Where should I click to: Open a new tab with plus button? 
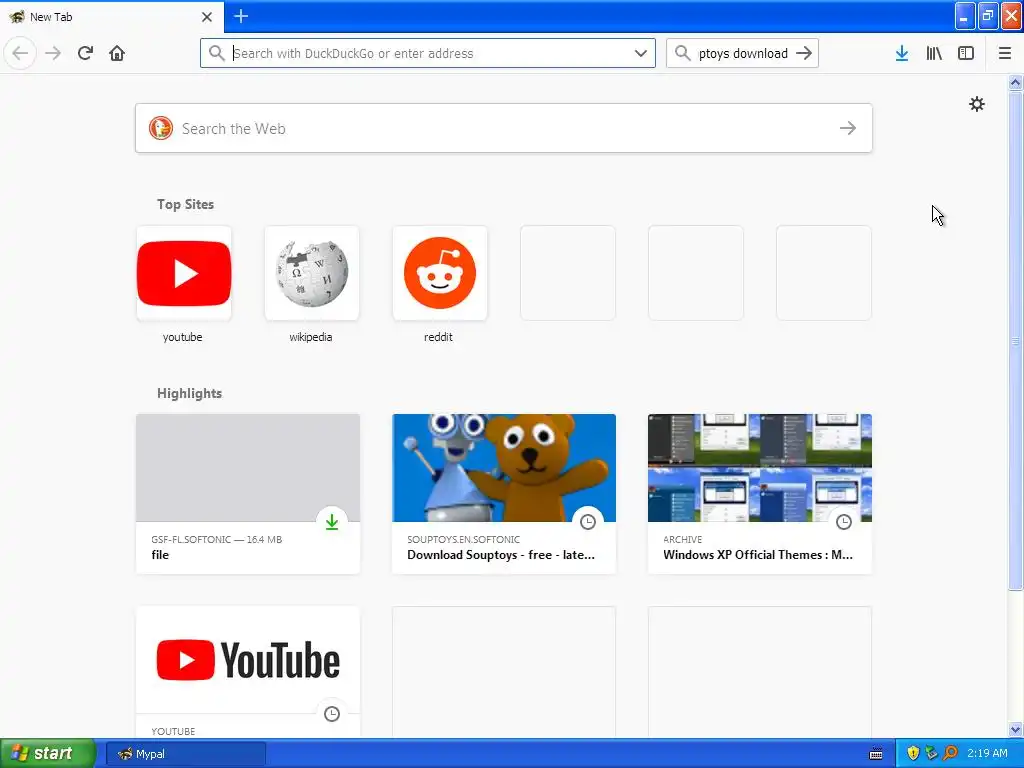pos(240,16)
